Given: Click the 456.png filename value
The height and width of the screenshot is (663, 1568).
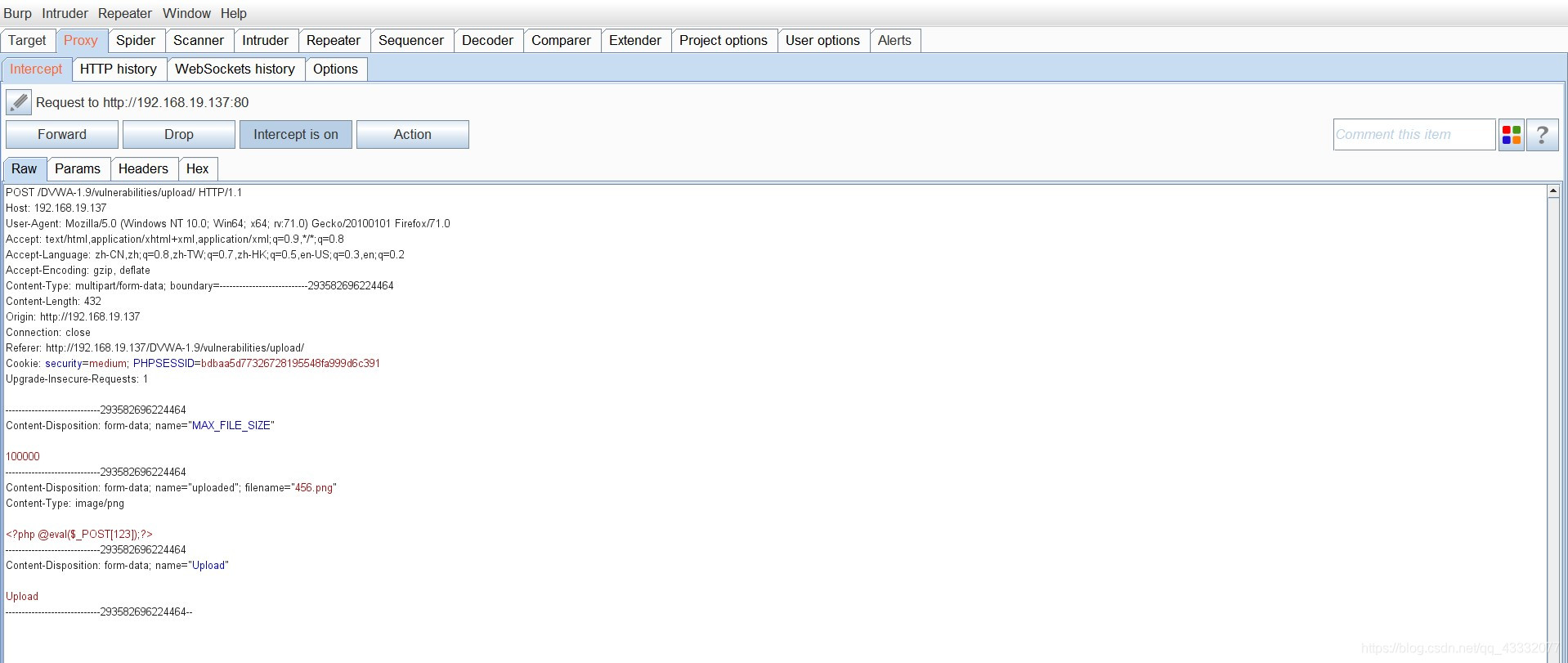Looking at the screenshot, I should (314, 488).
